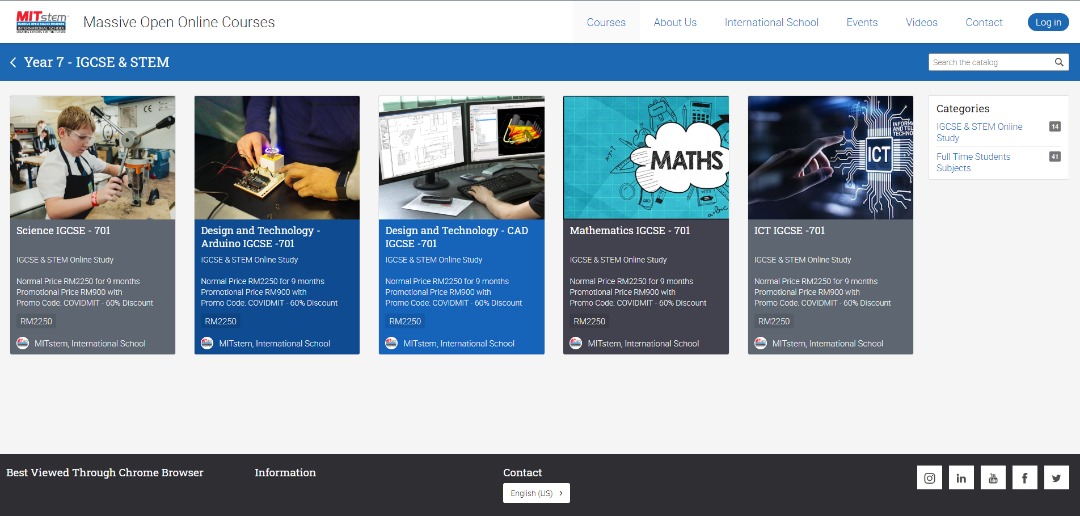
Task: Go to the About Us page
Action: 675,22
